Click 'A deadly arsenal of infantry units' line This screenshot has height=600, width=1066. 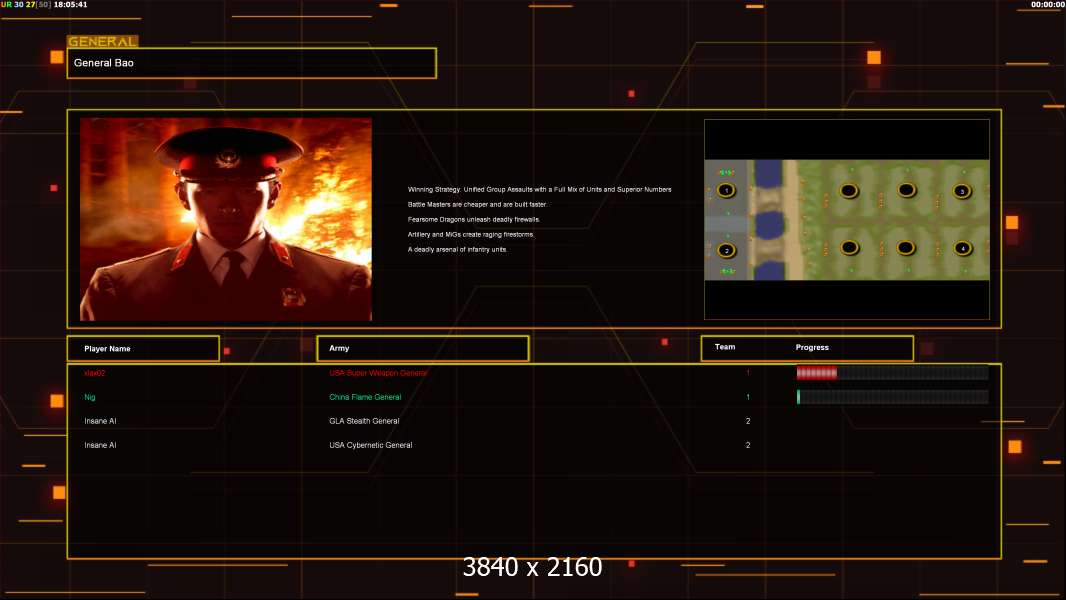click(458, 249)
